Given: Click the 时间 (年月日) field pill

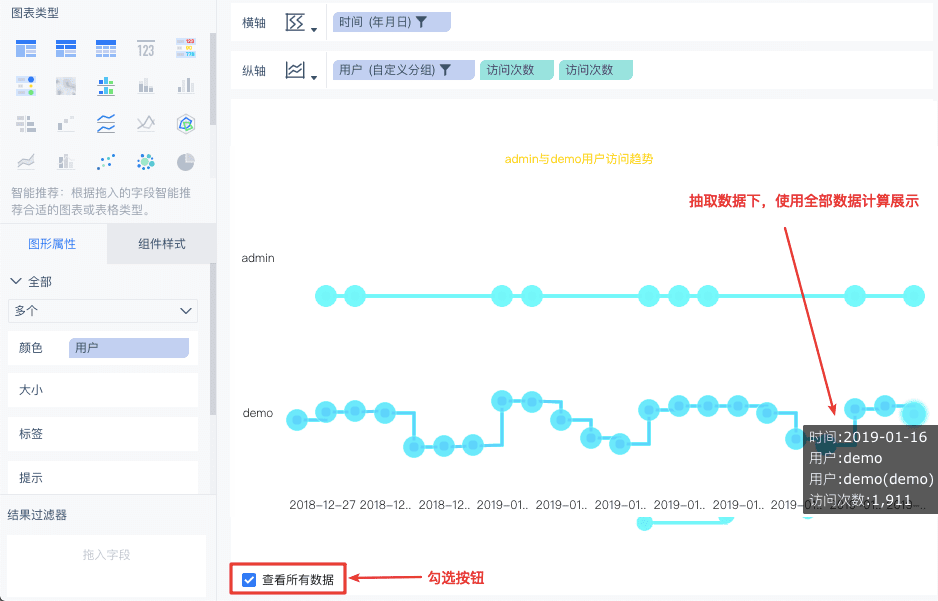Looking at the screenshot, I should (x=391, y=22).
